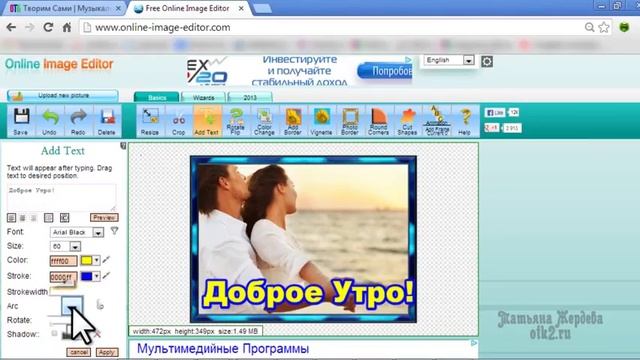
Task: Open the Мультимедийные Программы ad link
Action: click(x=223, y=349)
